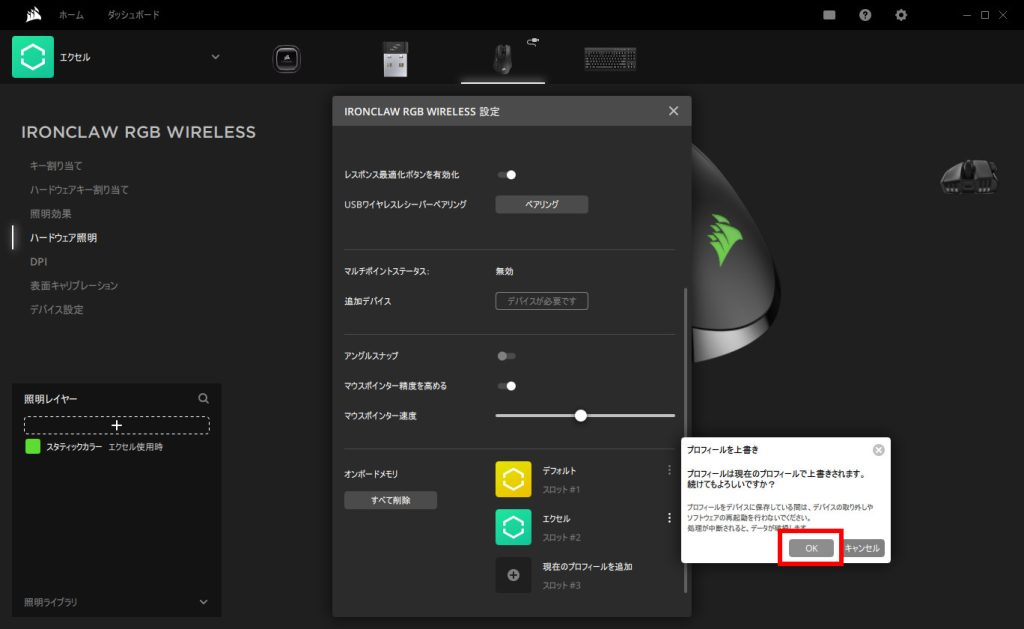Click the plus icon for slot #3
This screenshot has height=629, width=1024.
[513, 575]
